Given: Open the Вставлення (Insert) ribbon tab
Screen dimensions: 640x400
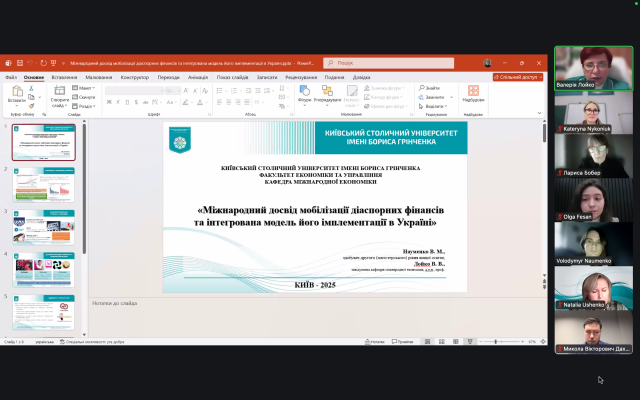Looking at the screenshot, I should pos(65,77).
